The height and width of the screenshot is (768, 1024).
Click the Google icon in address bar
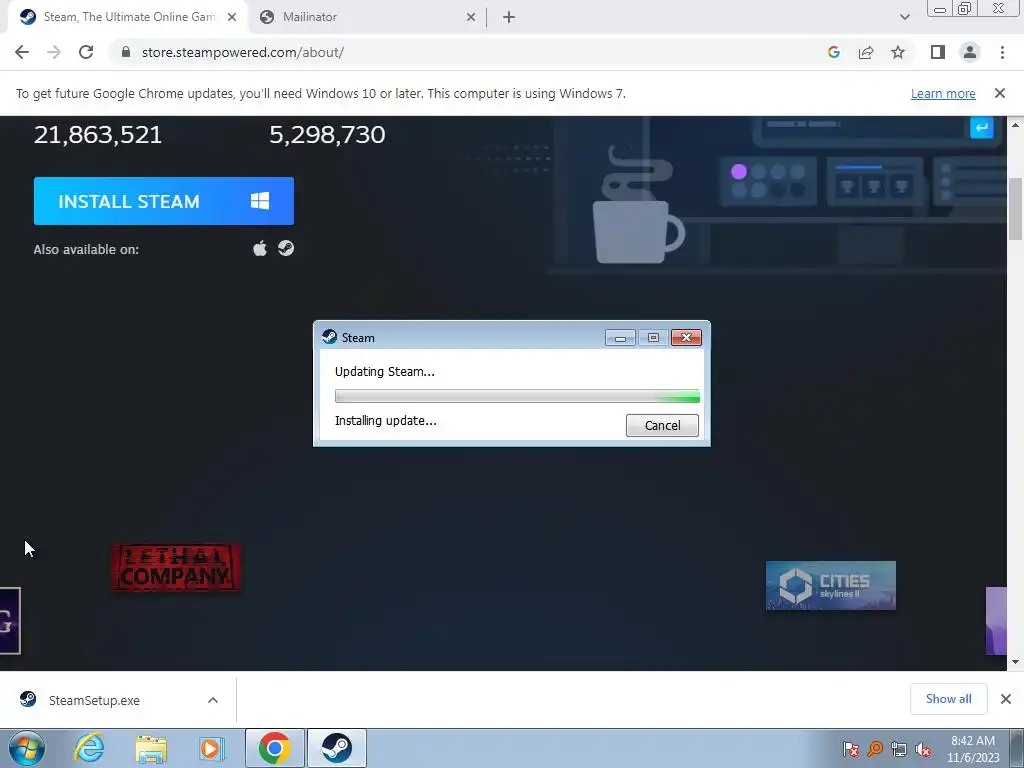(x=833, y=52)
